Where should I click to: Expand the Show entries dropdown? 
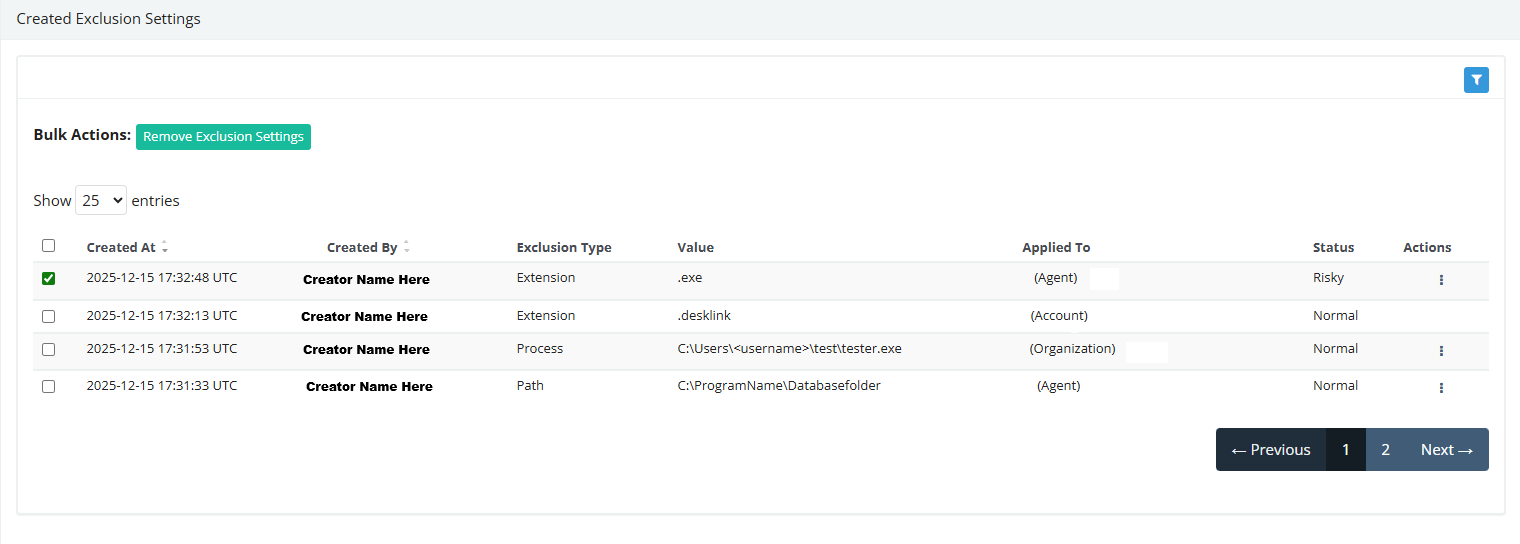[x=101, y=200]
